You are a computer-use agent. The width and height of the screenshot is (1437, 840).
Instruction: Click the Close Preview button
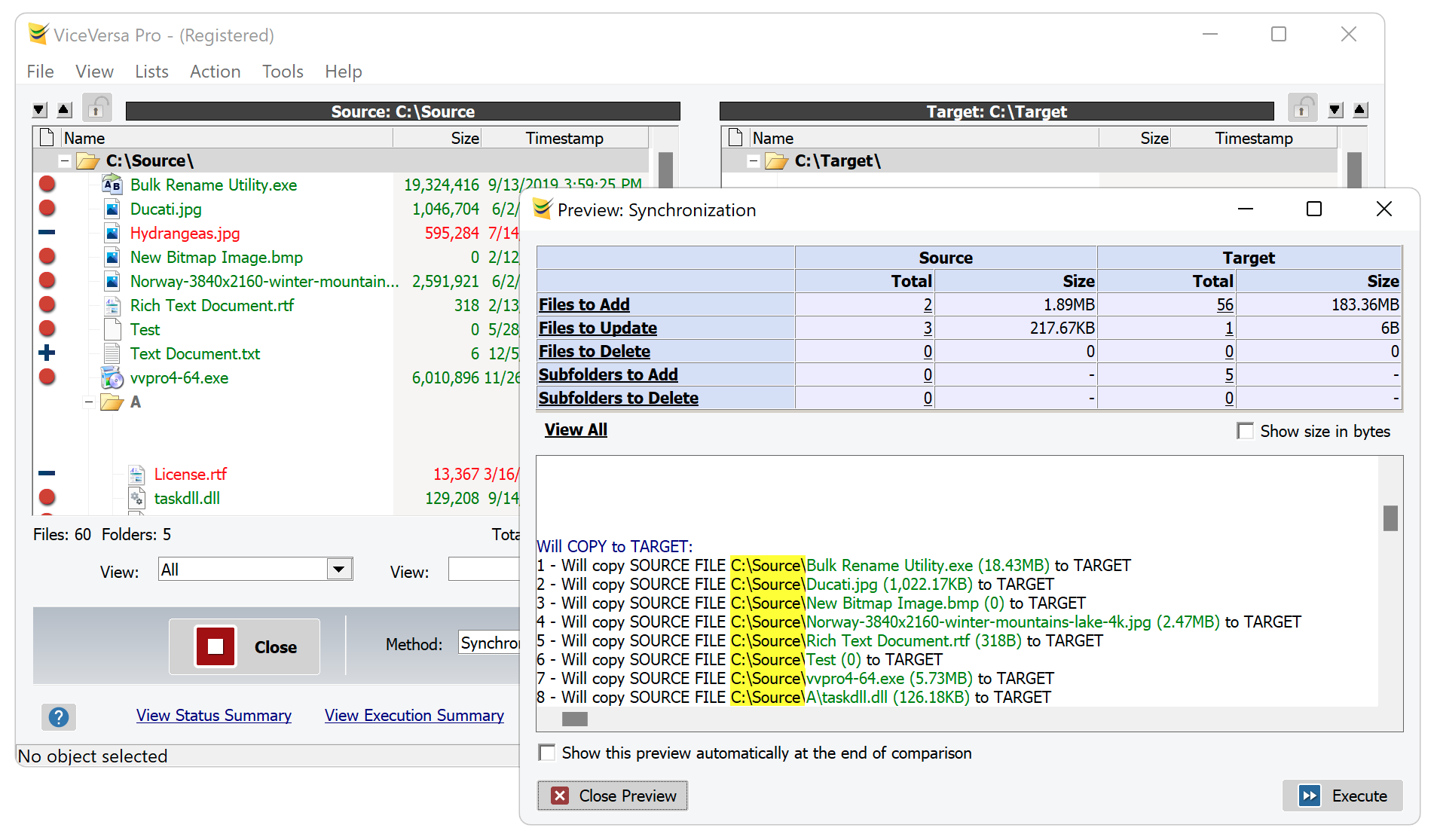[612, 796]
